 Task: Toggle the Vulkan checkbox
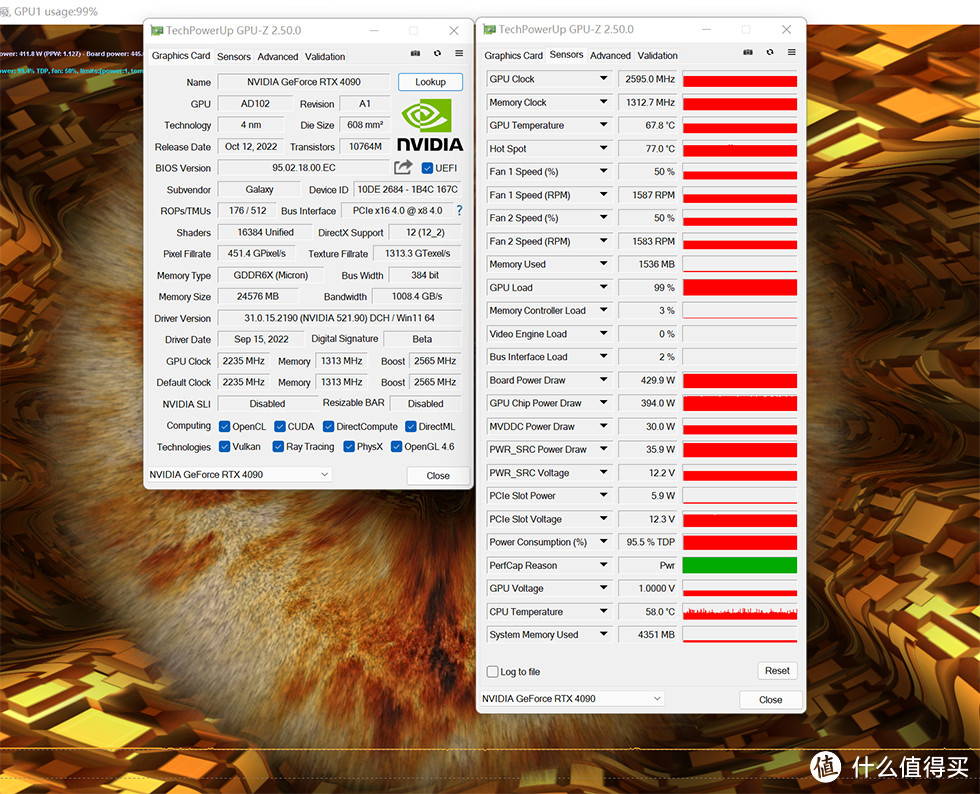click(x=224, y=446)
